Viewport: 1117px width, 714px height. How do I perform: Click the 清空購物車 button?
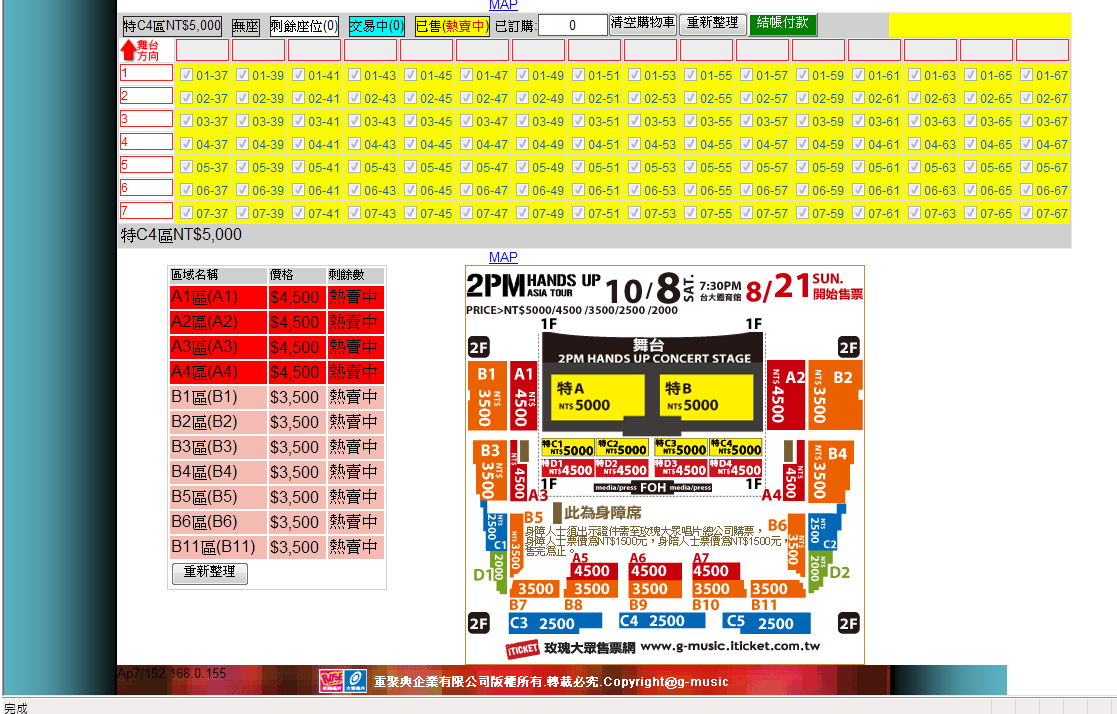click(x=643, y=24)
